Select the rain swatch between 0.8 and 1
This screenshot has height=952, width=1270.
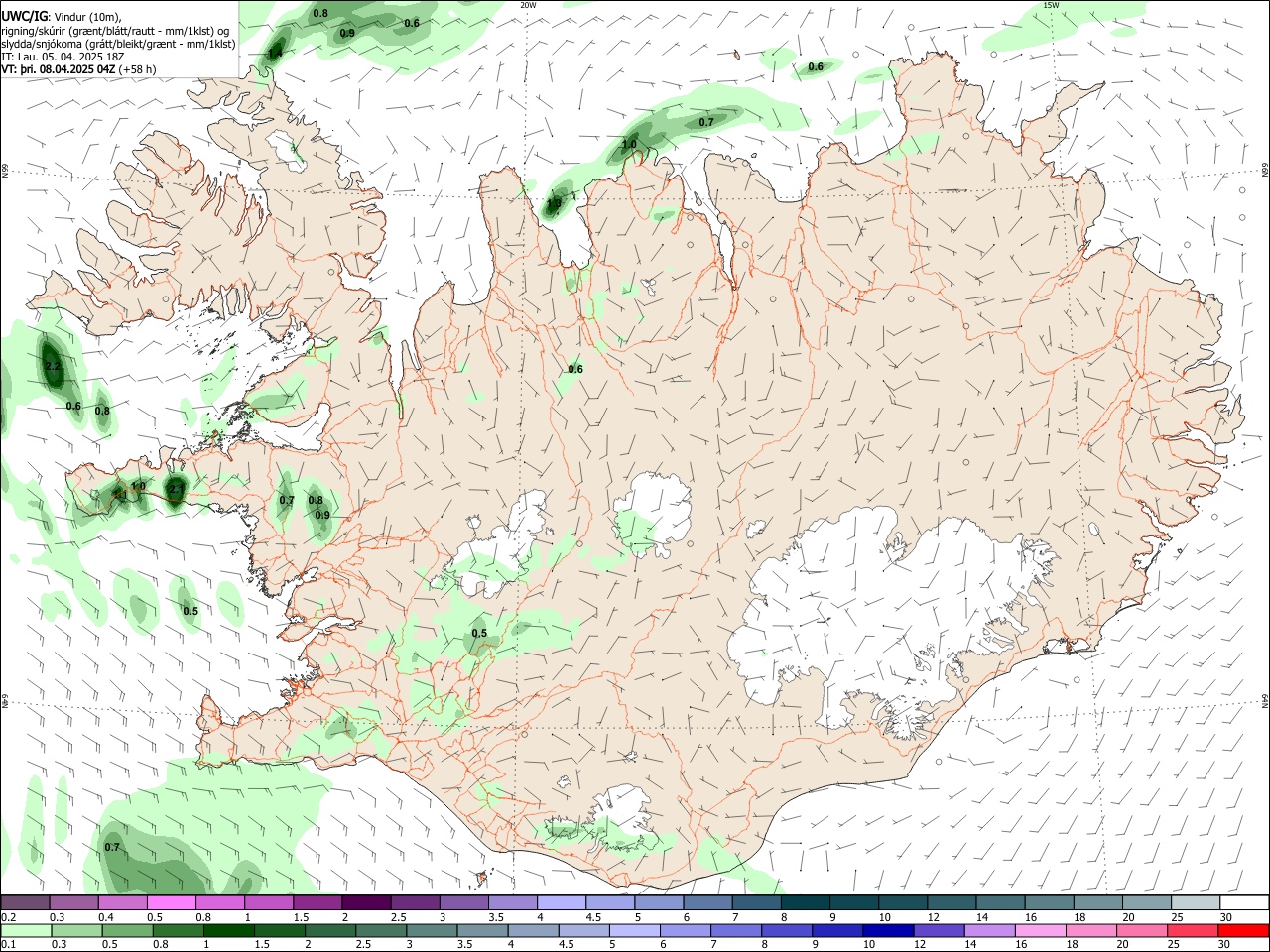click(x=178, y=930)
